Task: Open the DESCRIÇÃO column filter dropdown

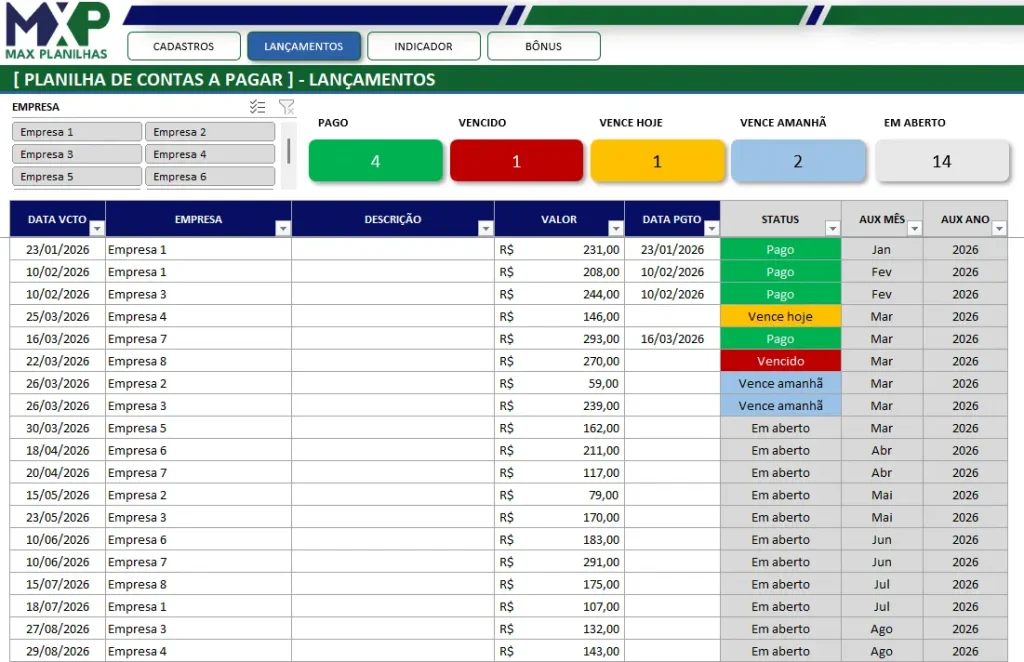Action: click(485, 229)
